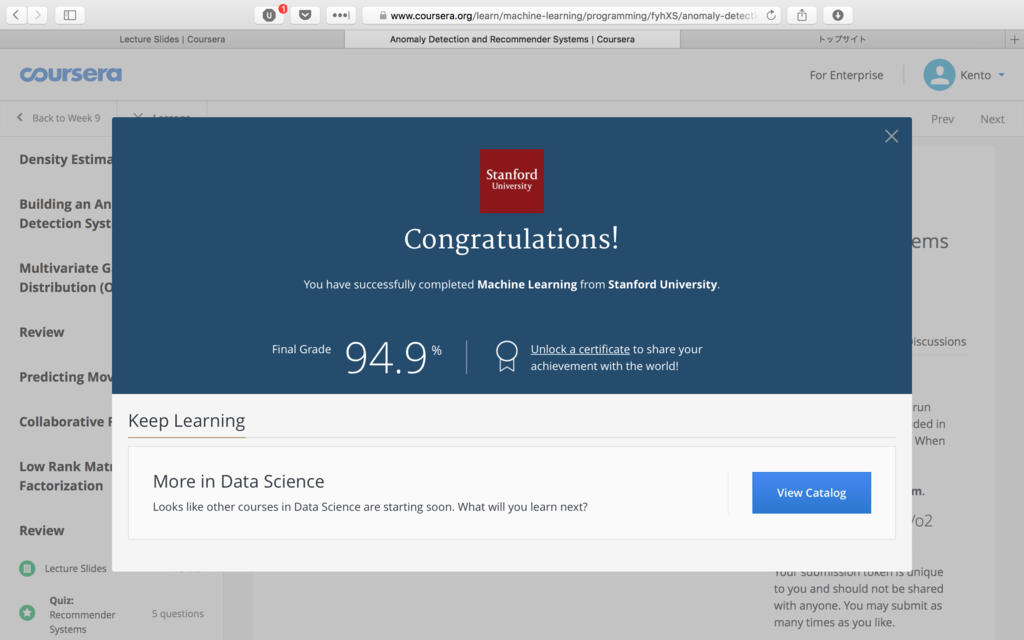This screenshot has height=640, width=1024.
Task: Click the 94.9 final grade value
Action: coord(385,357)
